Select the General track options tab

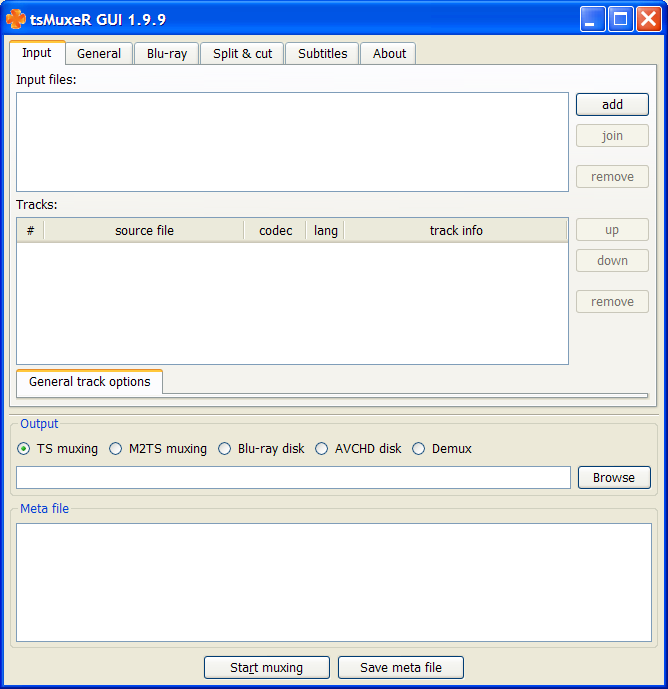click(x=90, y=381)
